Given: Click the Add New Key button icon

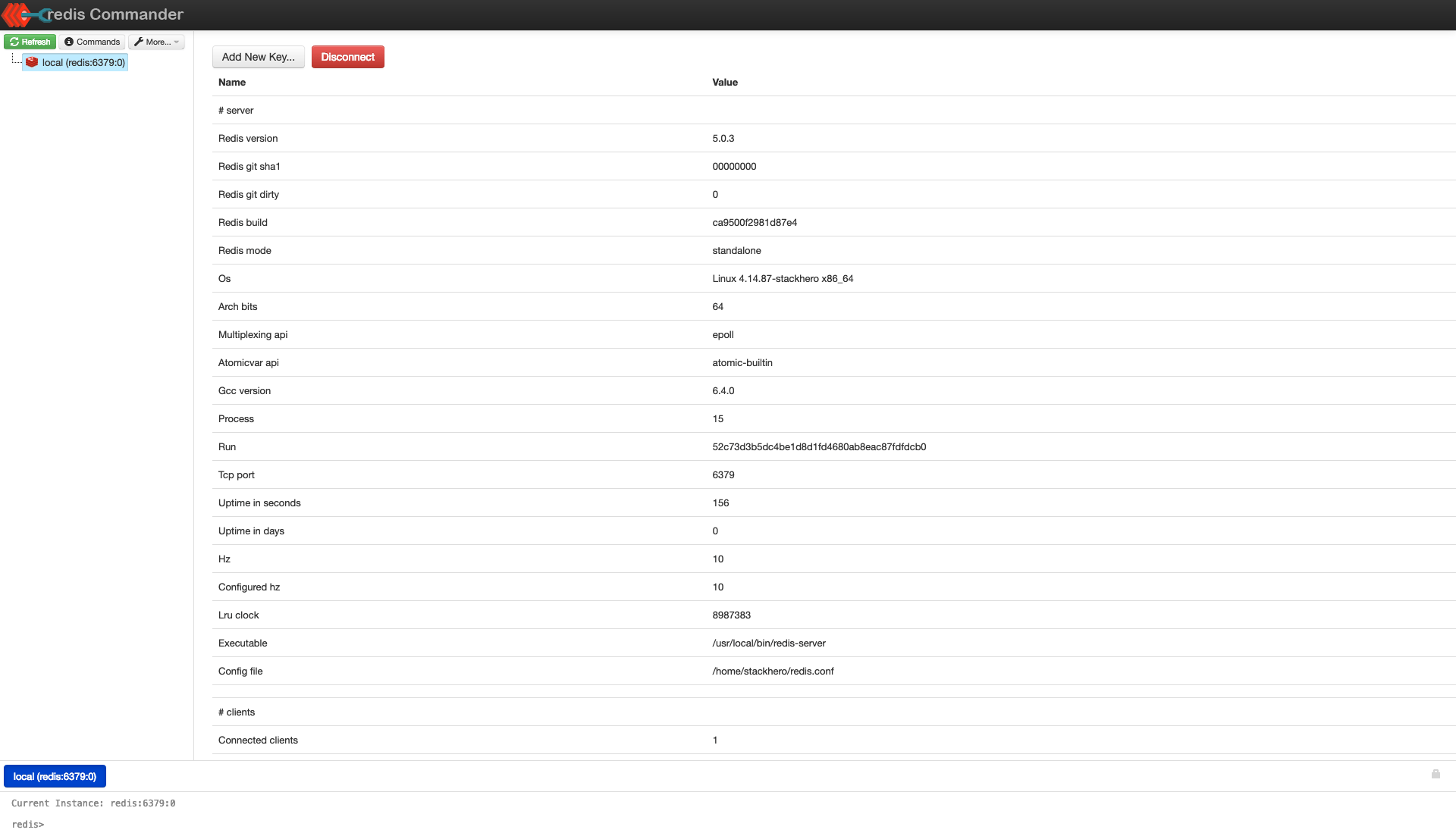Looking at the screenshot, I should 258,56.
